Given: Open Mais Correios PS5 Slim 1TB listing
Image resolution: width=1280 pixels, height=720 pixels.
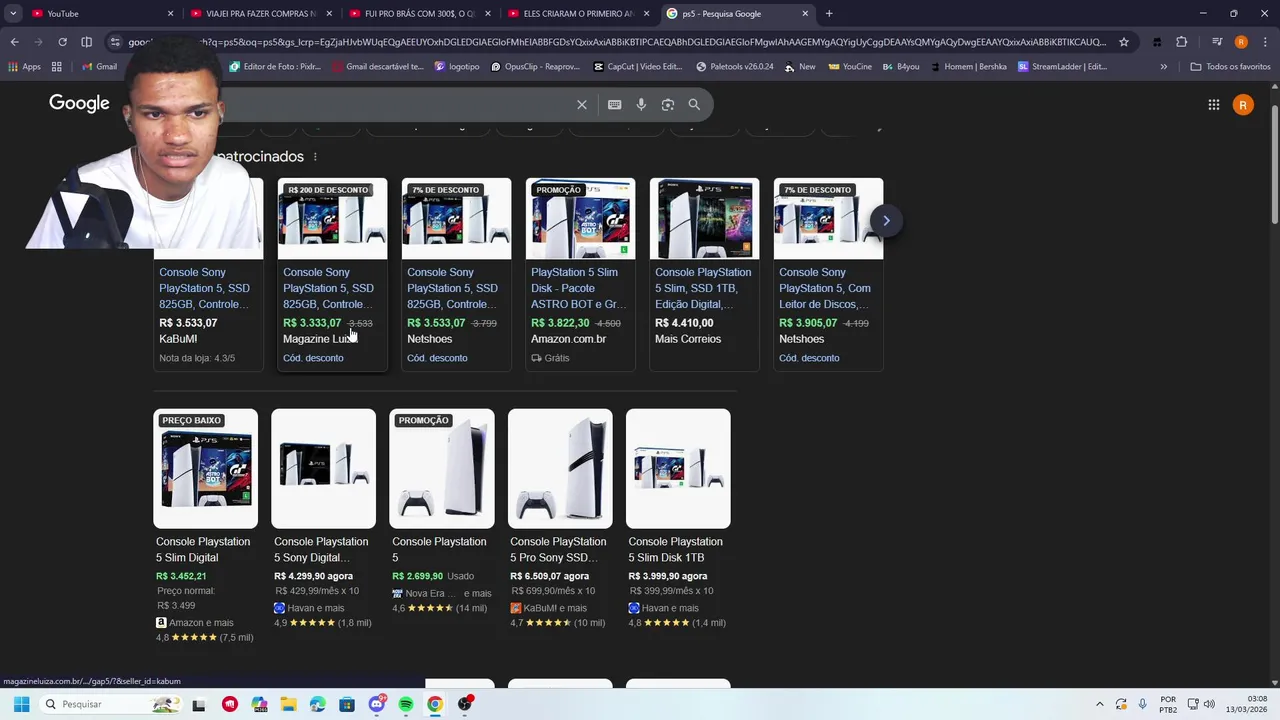Looking at the screenshot, I should pos(704,274).
